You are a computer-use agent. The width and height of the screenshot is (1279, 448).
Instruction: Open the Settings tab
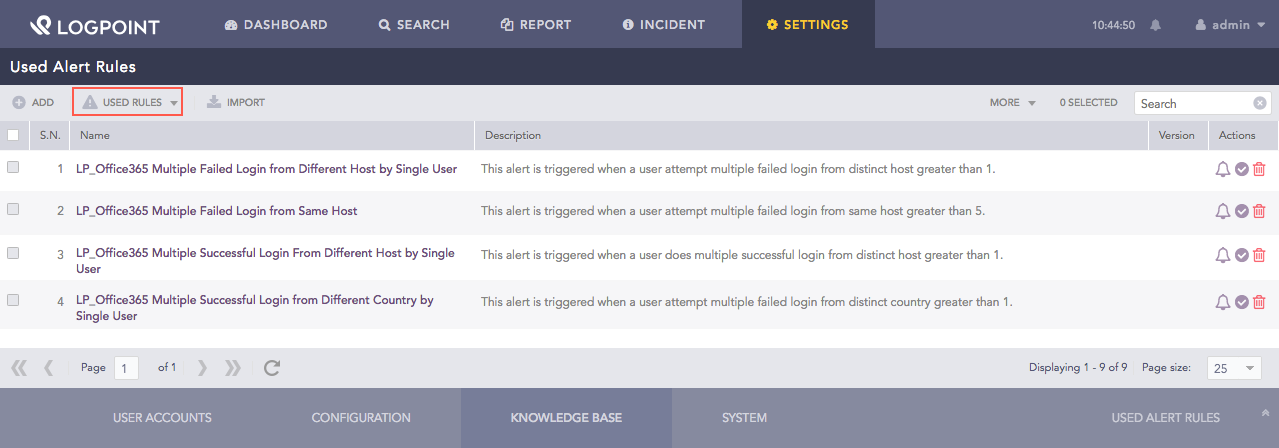[807, 25]
